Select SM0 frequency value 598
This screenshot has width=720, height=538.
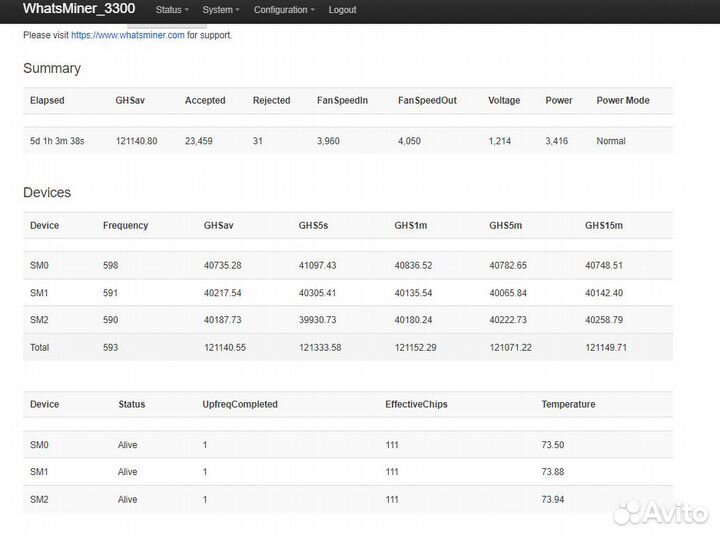pyautogui.click(x=110, y=265)
